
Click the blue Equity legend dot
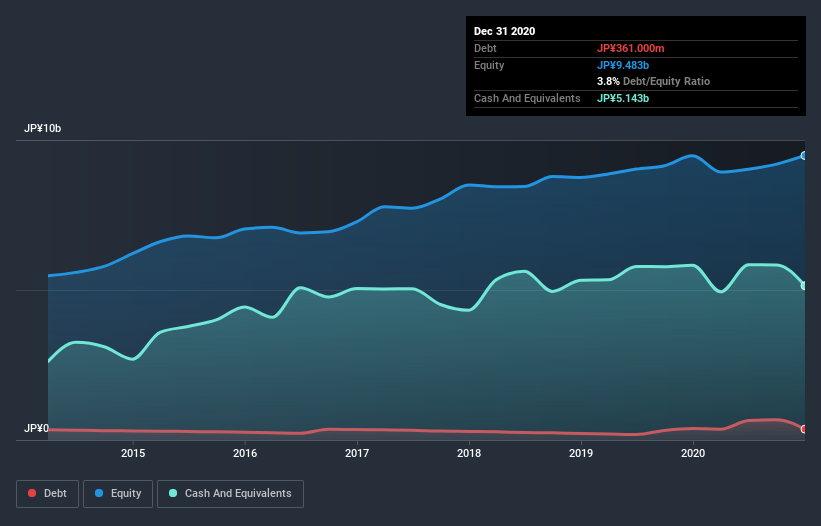pos(99,493)
